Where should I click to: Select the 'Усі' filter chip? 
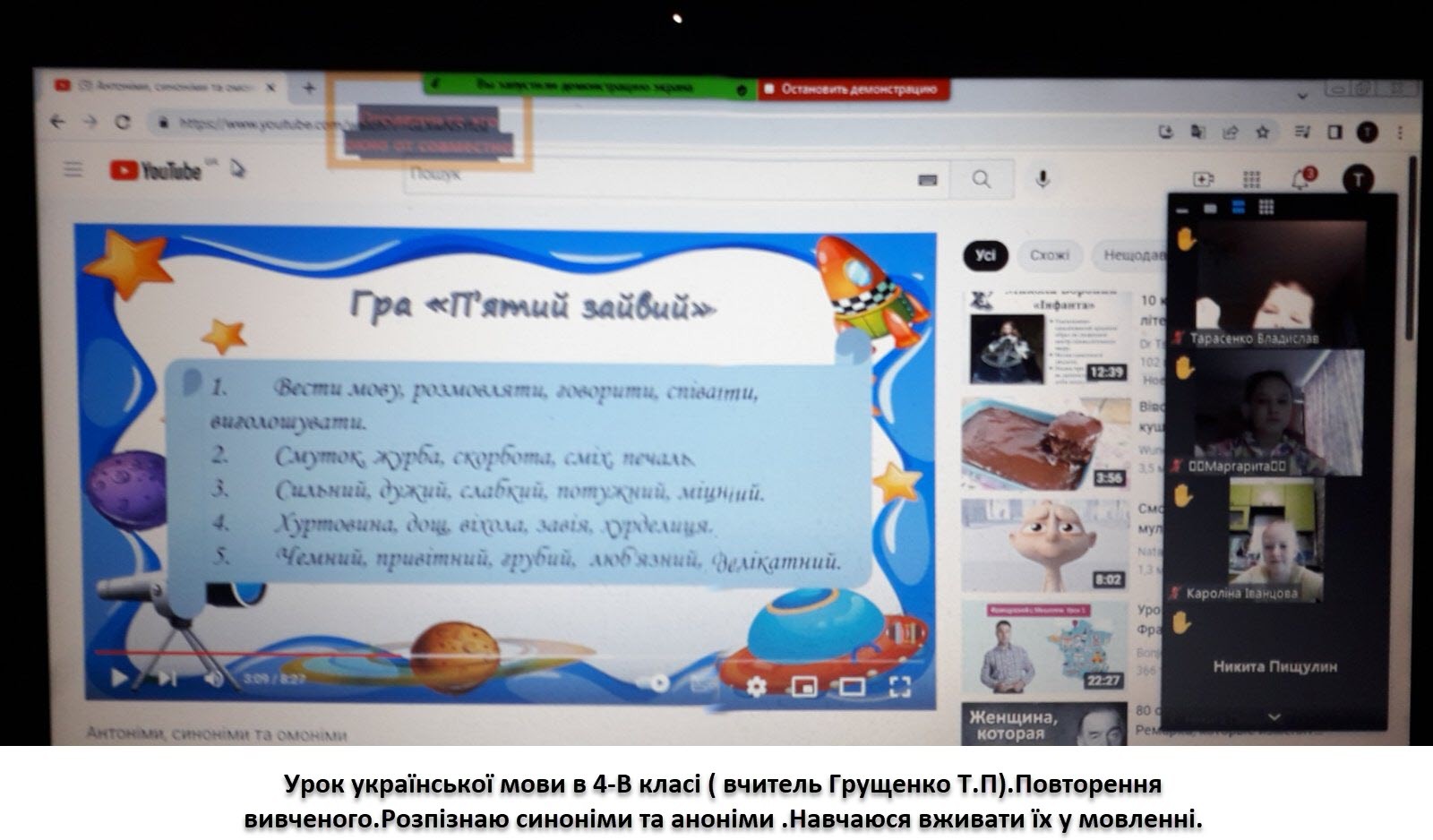pos(985,255)
